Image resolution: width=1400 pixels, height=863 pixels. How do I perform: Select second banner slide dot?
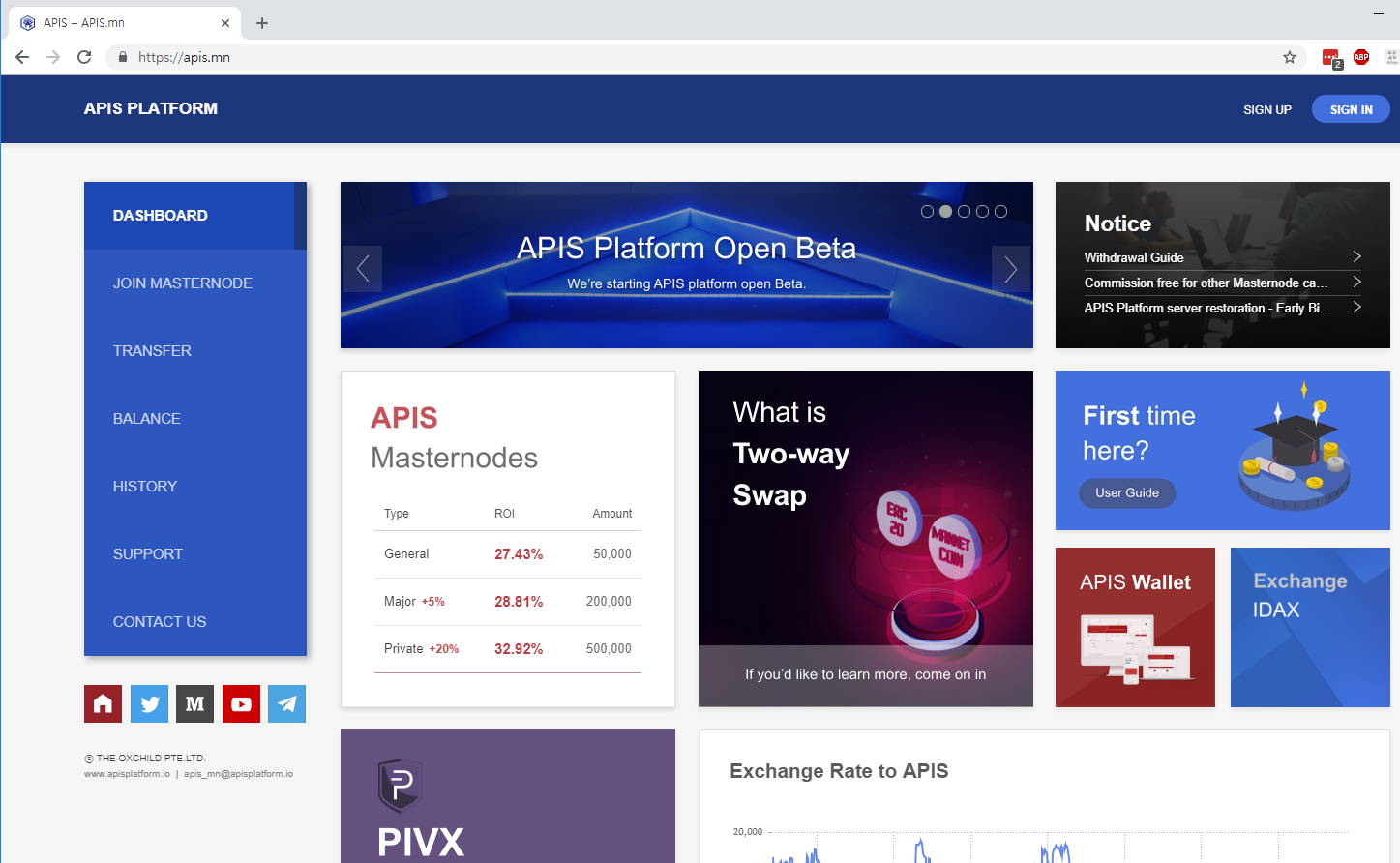pos(945,211)
